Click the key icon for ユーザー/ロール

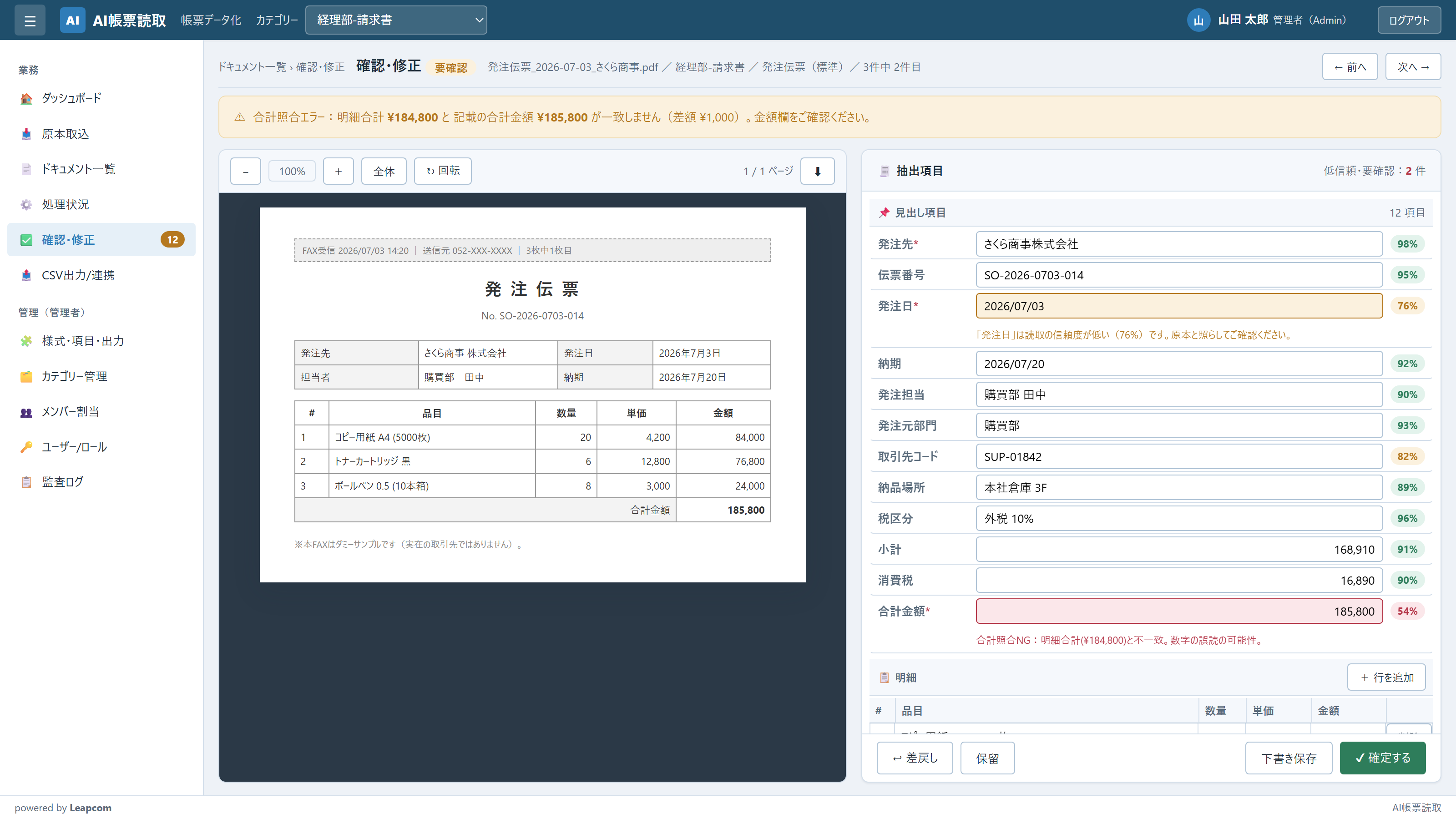(26, 447)
